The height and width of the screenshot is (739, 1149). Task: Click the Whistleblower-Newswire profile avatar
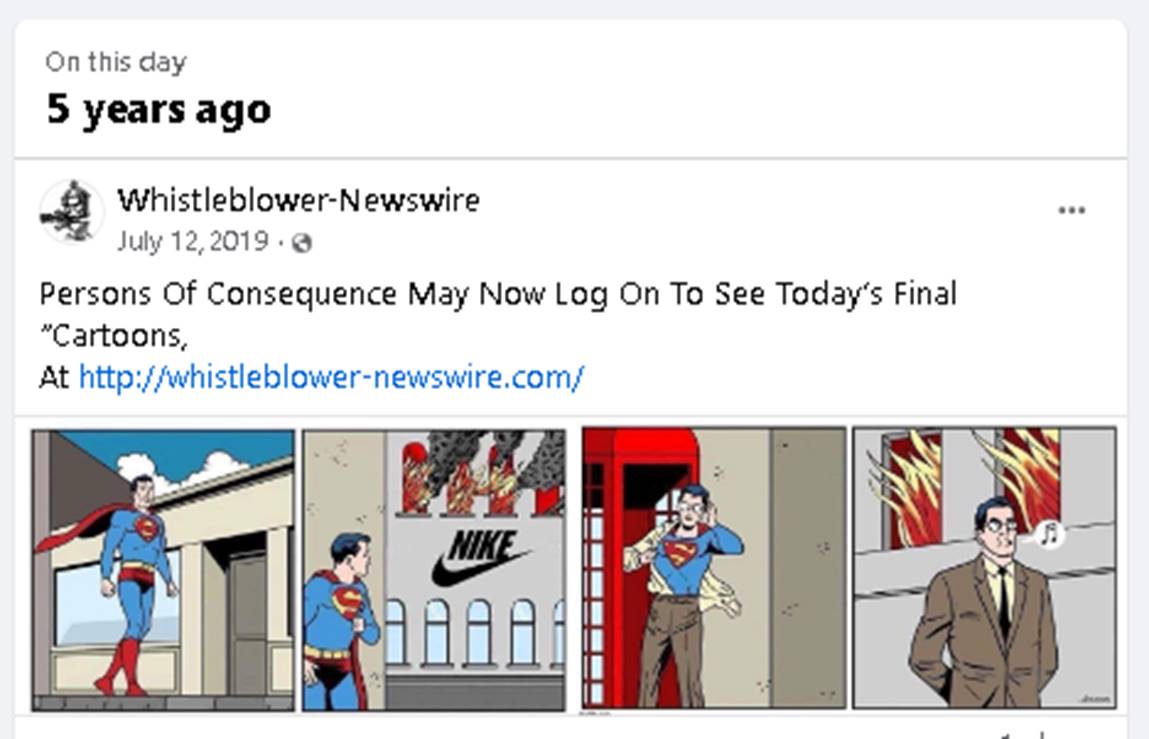point(71,211)
